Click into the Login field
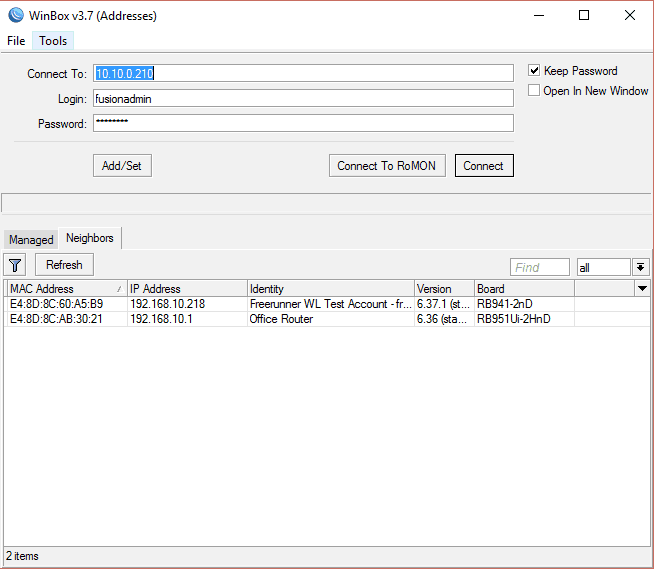654x569 pixels. [303, 98]
